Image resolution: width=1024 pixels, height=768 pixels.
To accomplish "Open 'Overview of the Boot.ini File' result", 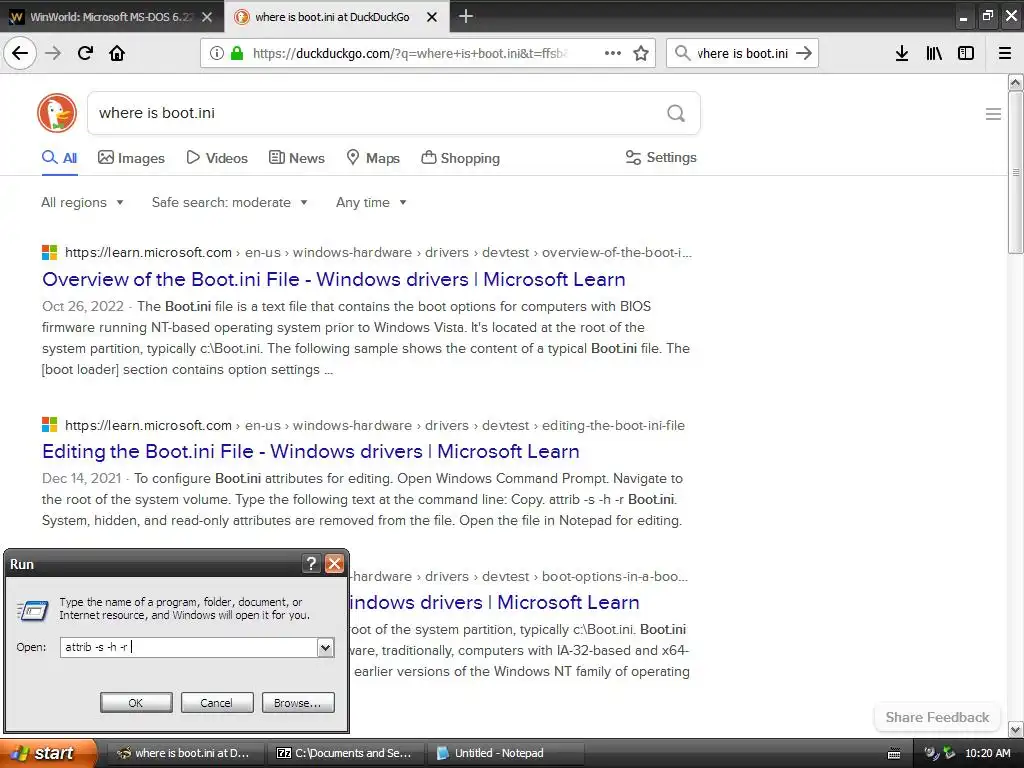I will 334,280.
